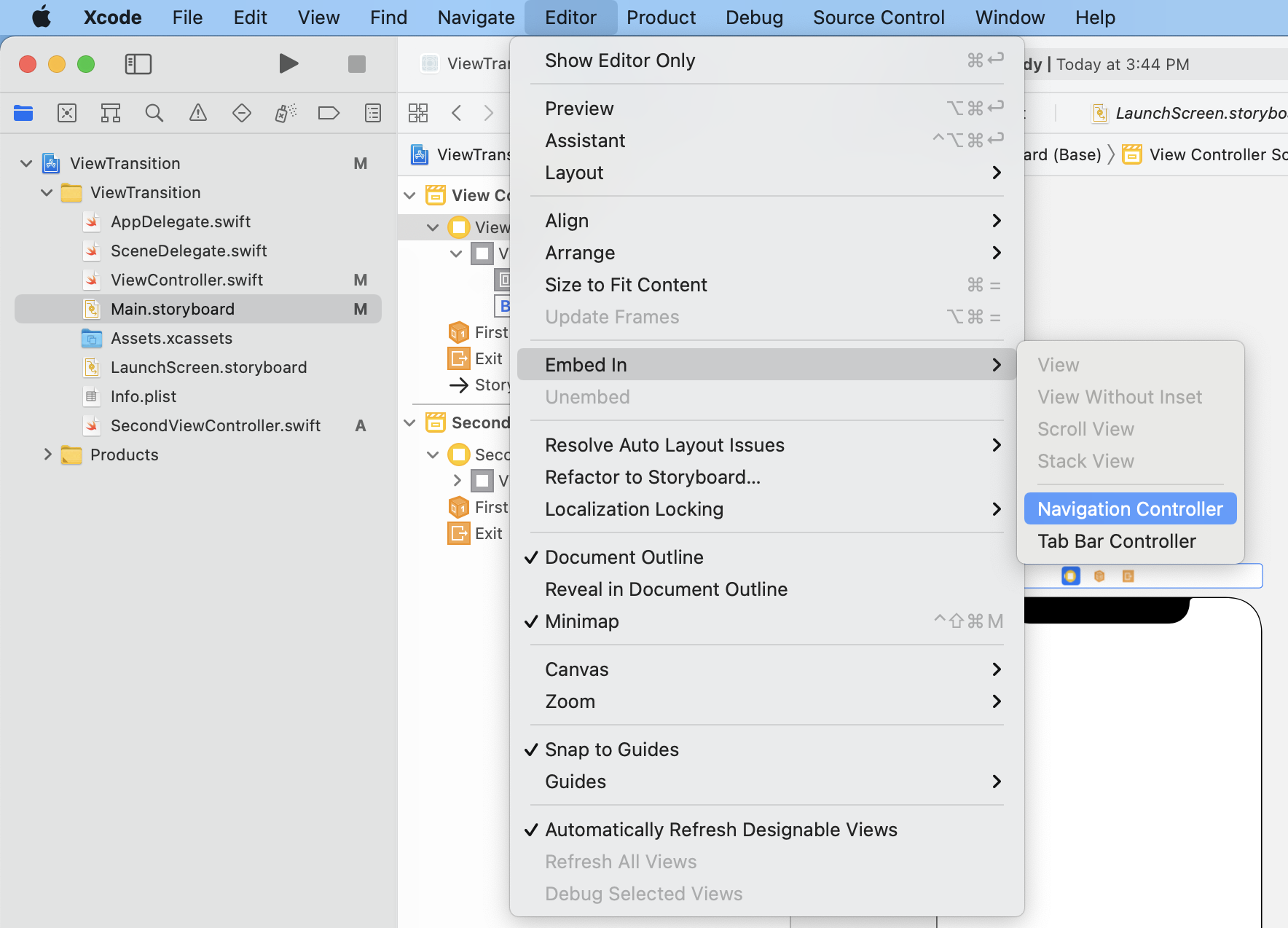
Task: Open the Project navigator folder icon
Action: (x=23, y=113)
